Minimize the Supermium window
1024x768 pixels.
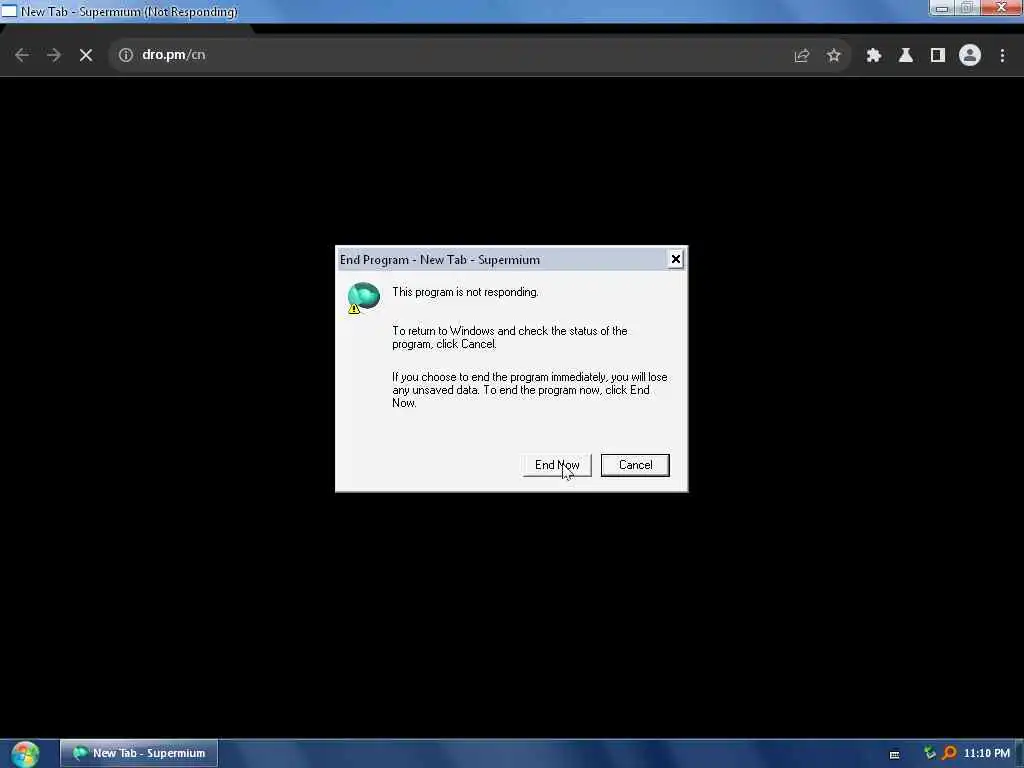pos(942,8)
